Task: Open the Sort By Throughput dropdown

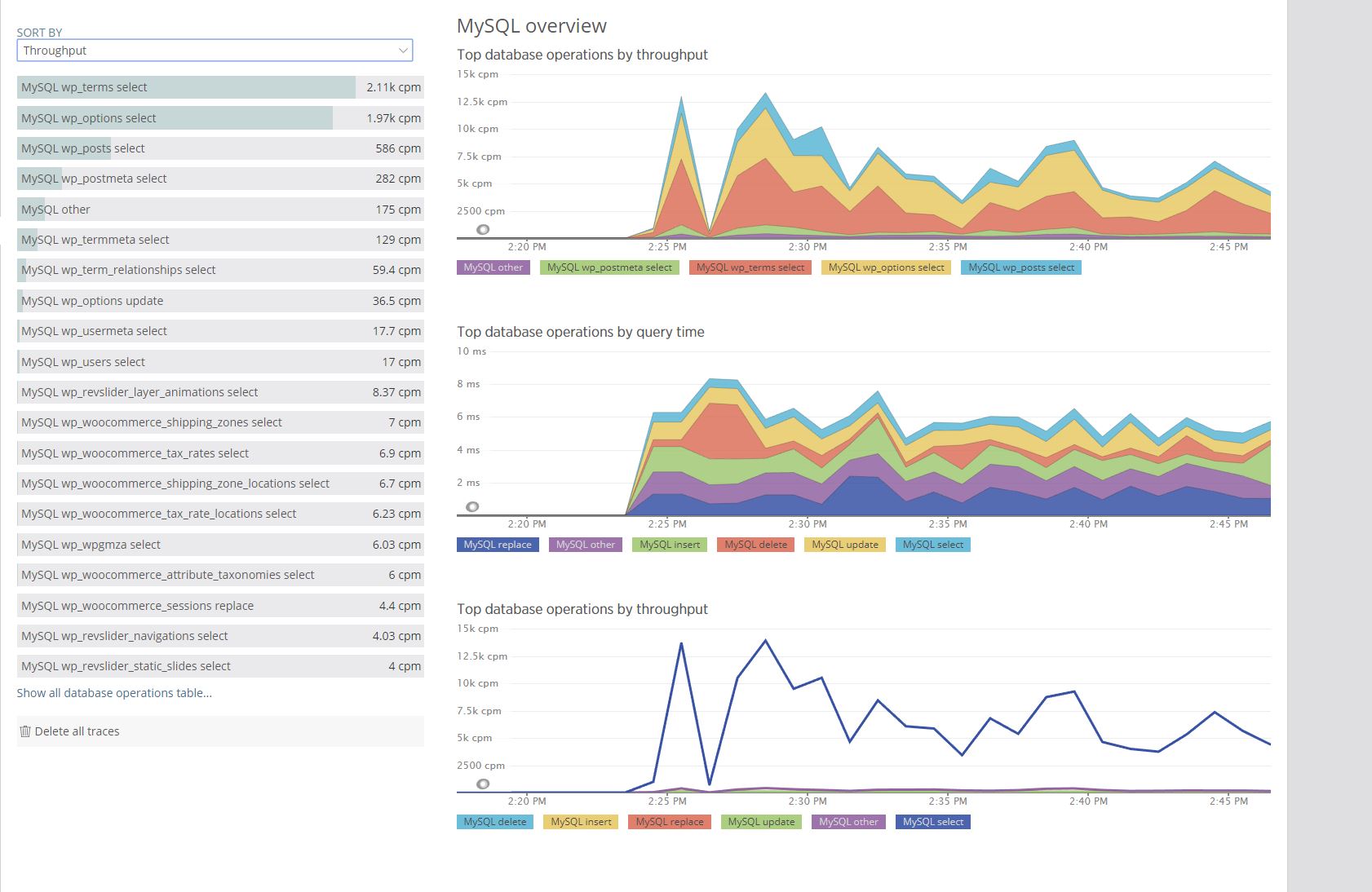Action: pyautogui.click(x=215, y=50)
